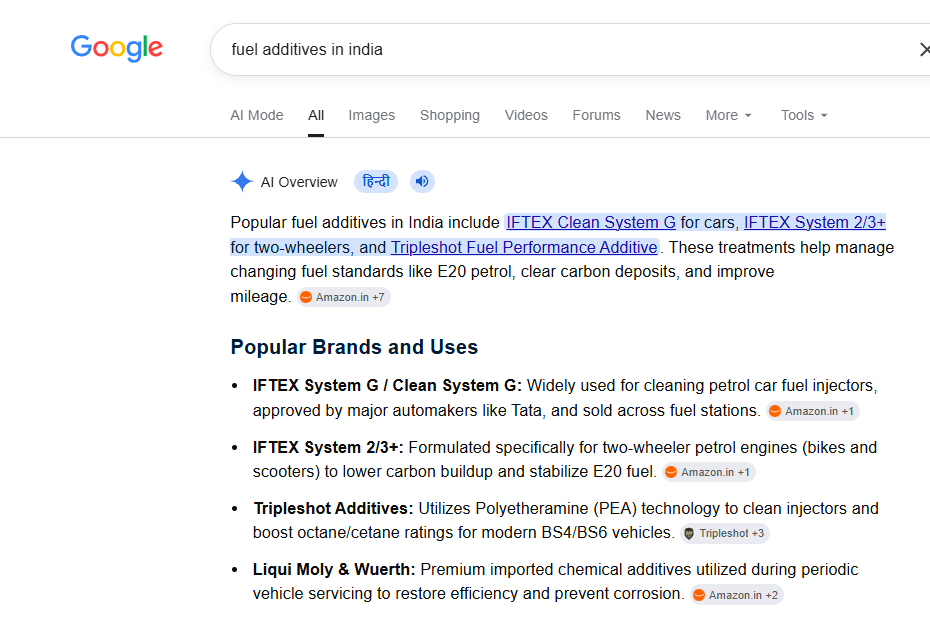This screenshot has width=930, height=633.
Task: Click the AI Overview label
Action: pyautogui.click(x=299, y=182)
